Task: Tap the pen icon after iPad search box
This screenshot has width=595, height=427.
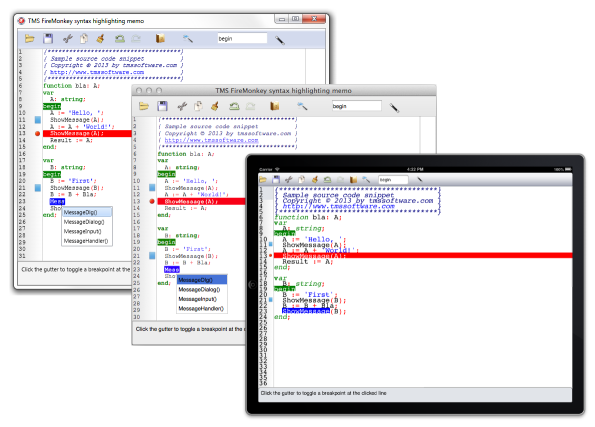Action: (419, 179)
